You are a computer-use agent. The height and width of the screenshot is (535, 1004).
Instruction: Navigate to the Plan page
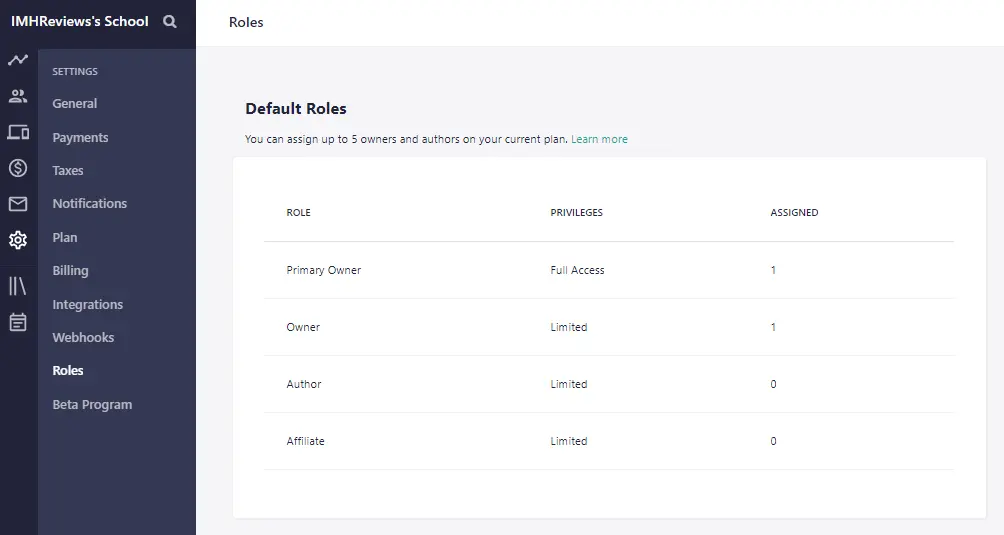pyautogui.click(x=65, y=238)
